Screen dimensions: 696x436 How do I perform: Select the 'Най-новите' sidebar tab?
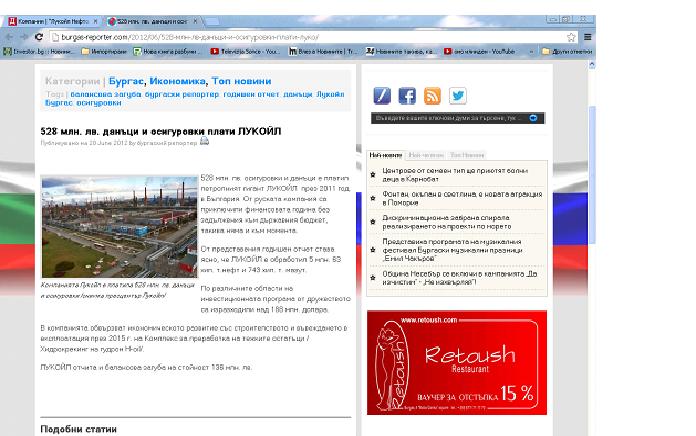point(386,155)
